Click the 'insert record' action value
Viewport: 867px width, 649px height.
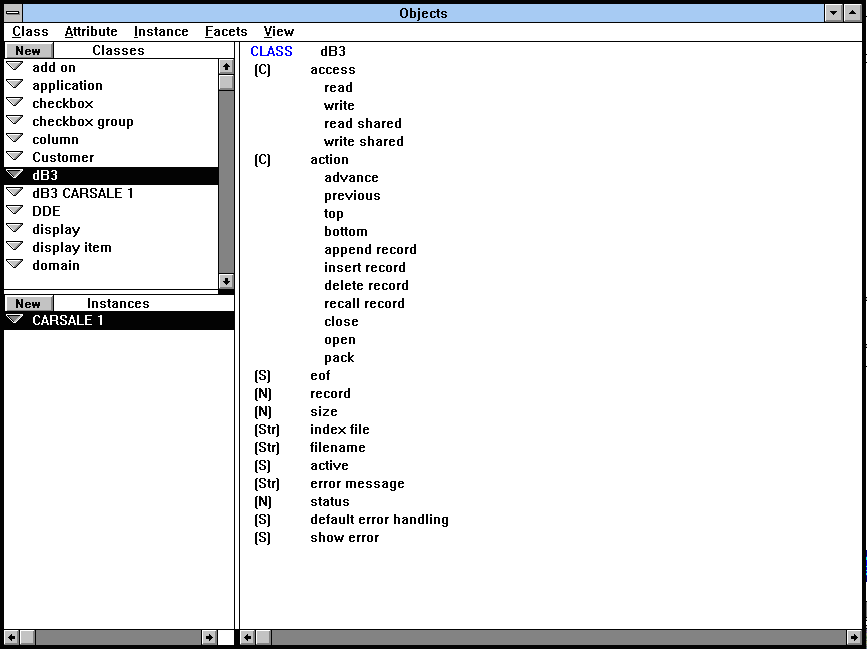[365, 268]
